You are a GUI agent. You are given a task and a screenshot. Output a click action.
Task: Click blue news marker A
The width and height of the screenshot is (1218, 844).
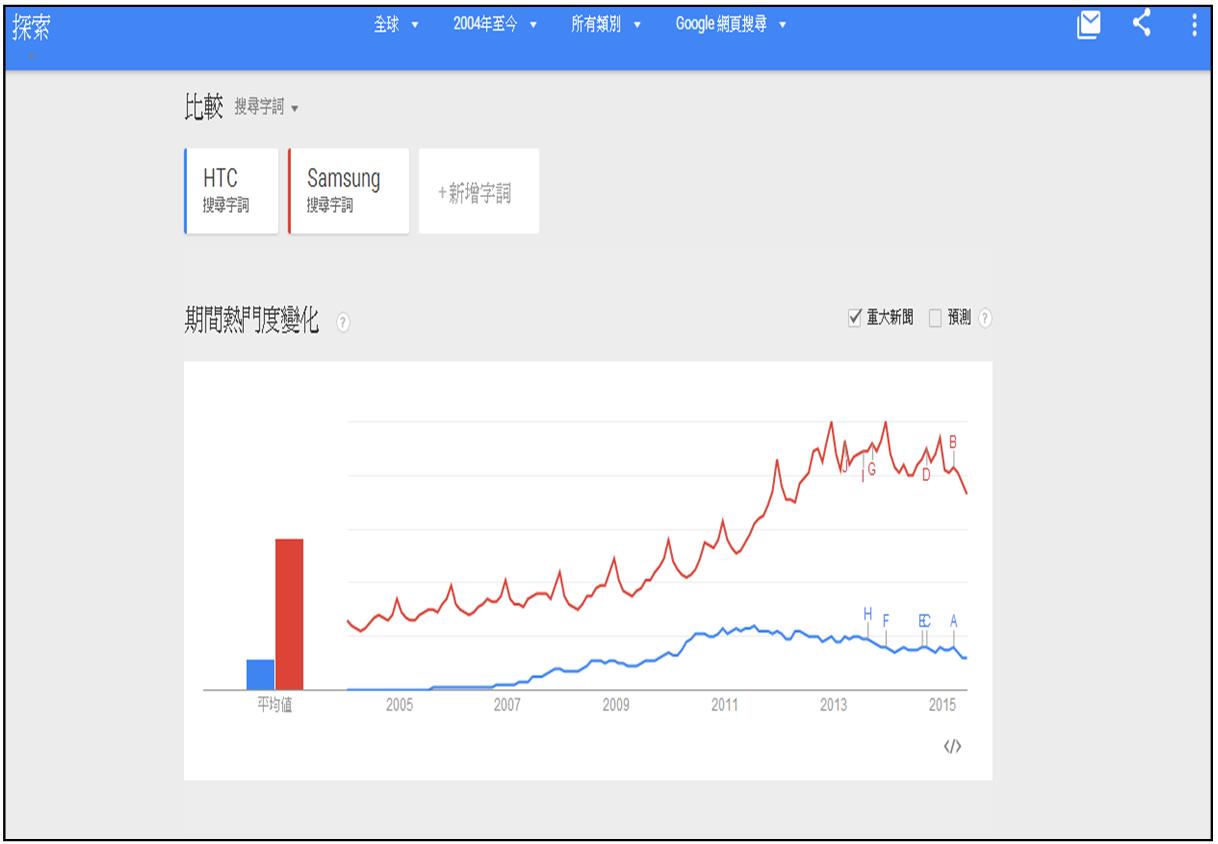click(x=954, y=621)
